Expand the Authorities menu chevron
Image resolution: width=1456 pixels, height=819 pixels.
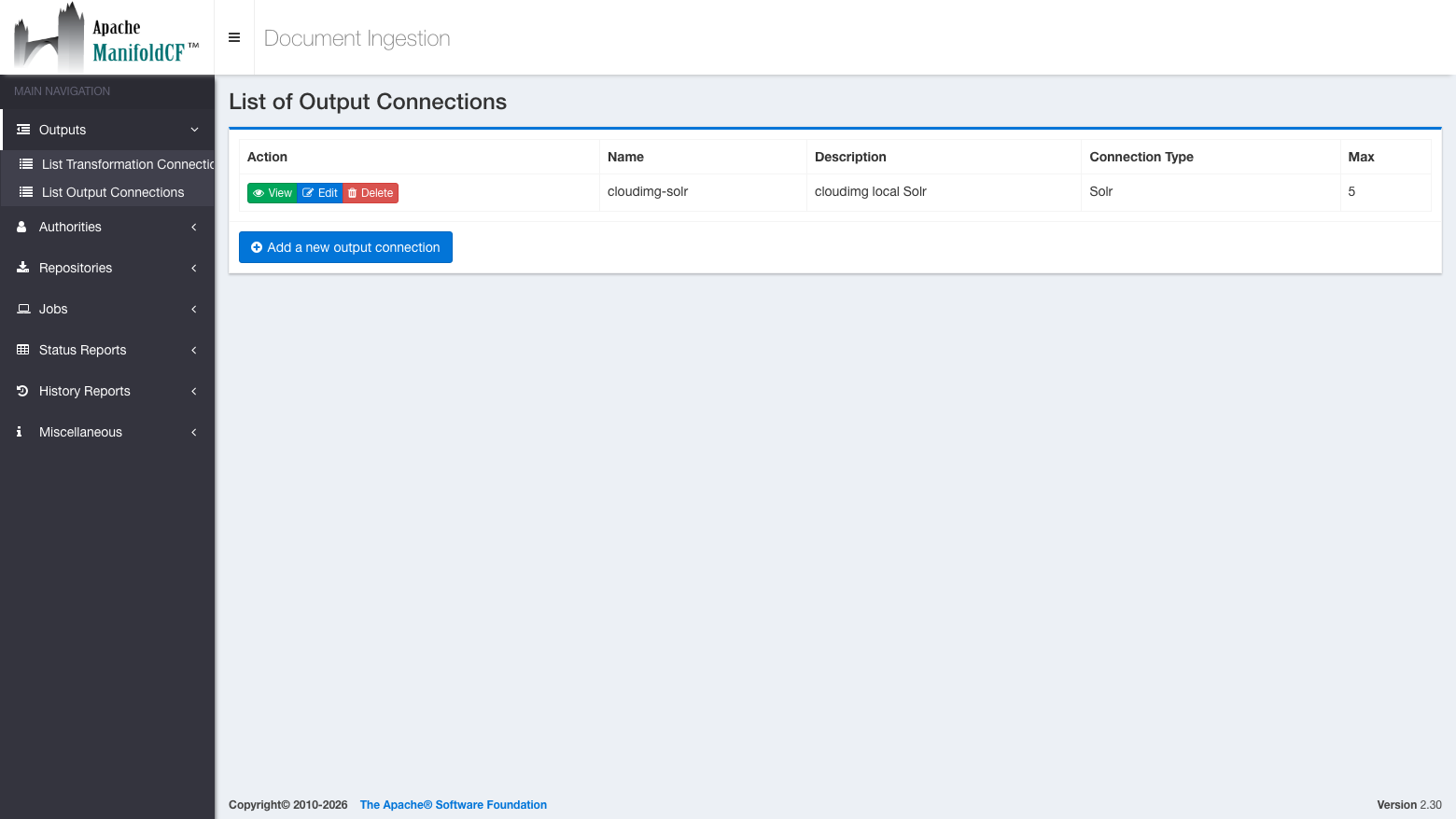click(194, 227)
